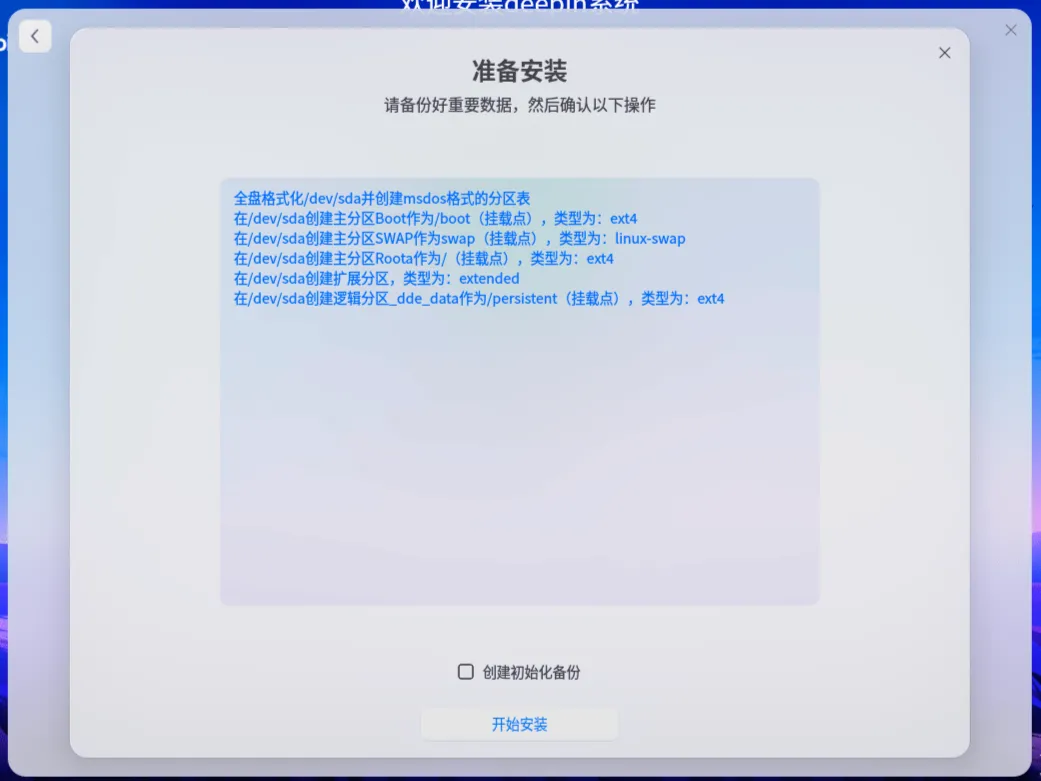Close the preparation dialog with its X
This screenshot has height=781, width=1041.
click(944, 52)
